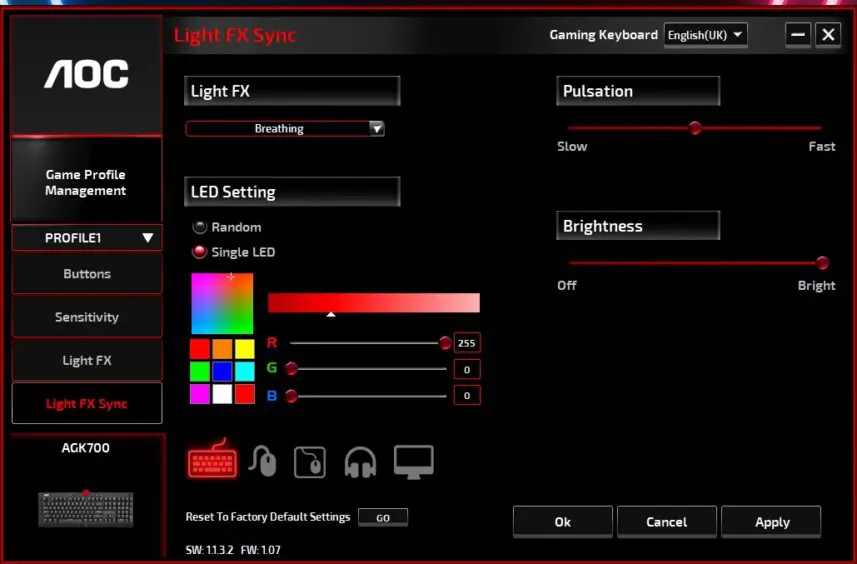857x564 pixels.
Task: Select the mouse device icon
Action: click(262, 461)
